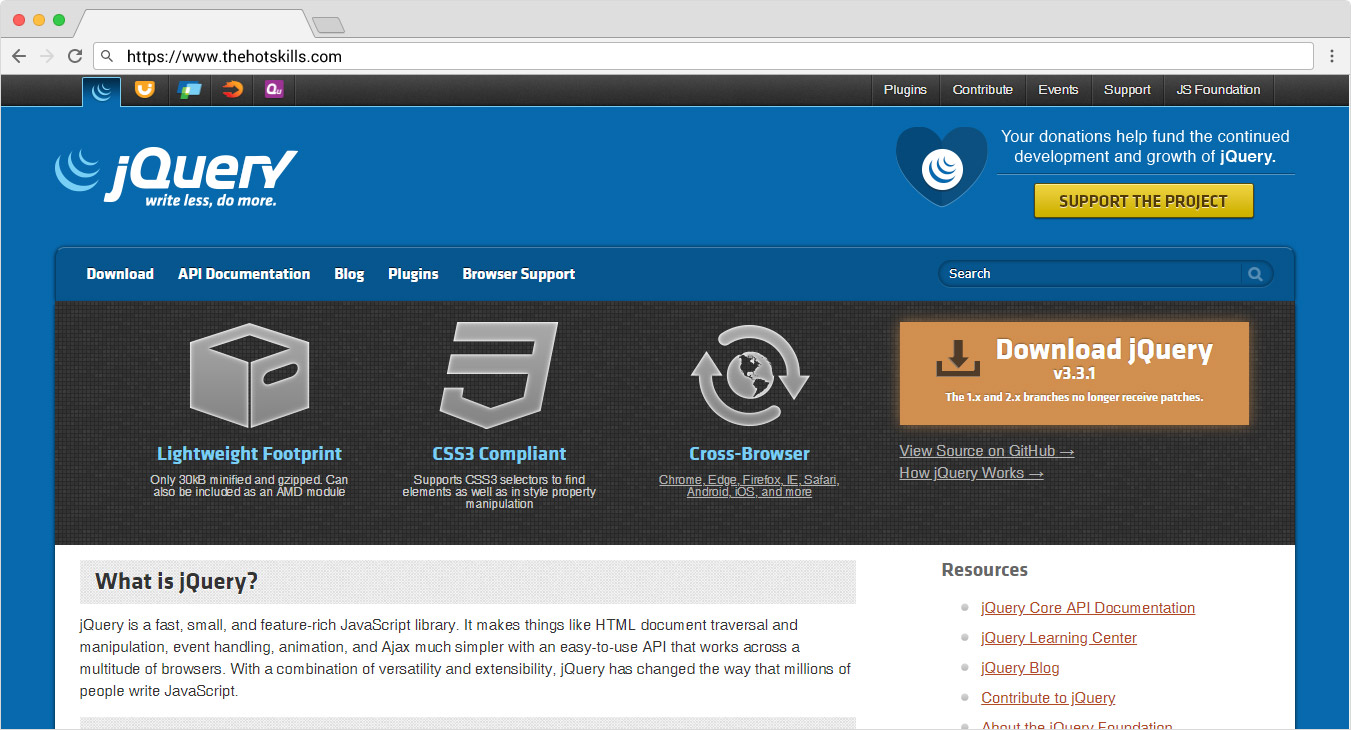Open API Documentation in main navigation

coord(244,274)
